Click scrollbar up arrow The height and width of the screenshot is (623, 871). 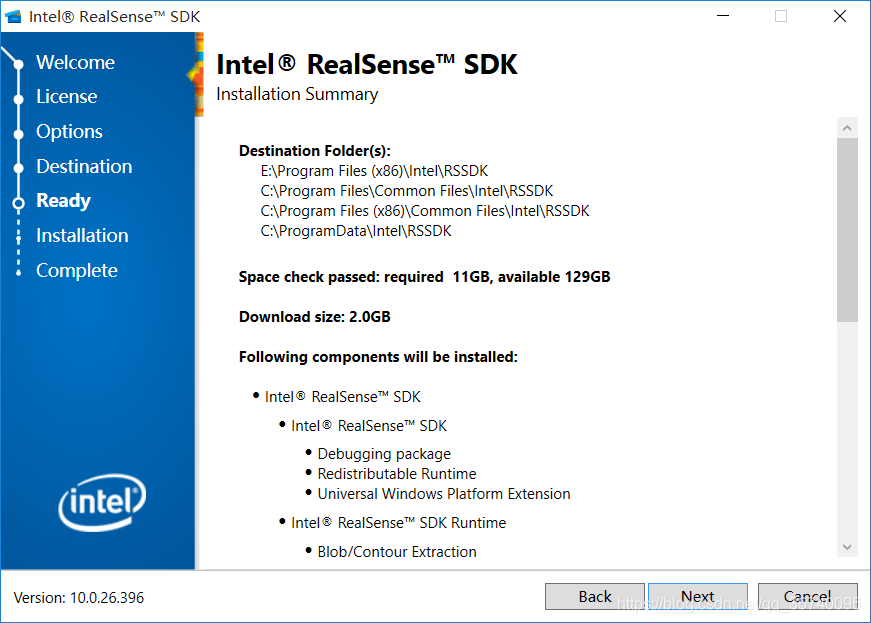[847, 128]
